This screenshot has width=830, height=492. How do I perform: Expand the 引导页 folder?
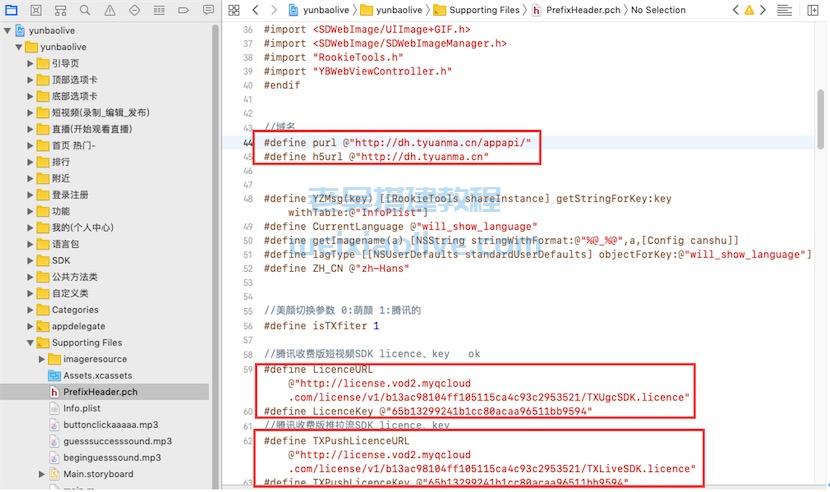click(30, 64)
